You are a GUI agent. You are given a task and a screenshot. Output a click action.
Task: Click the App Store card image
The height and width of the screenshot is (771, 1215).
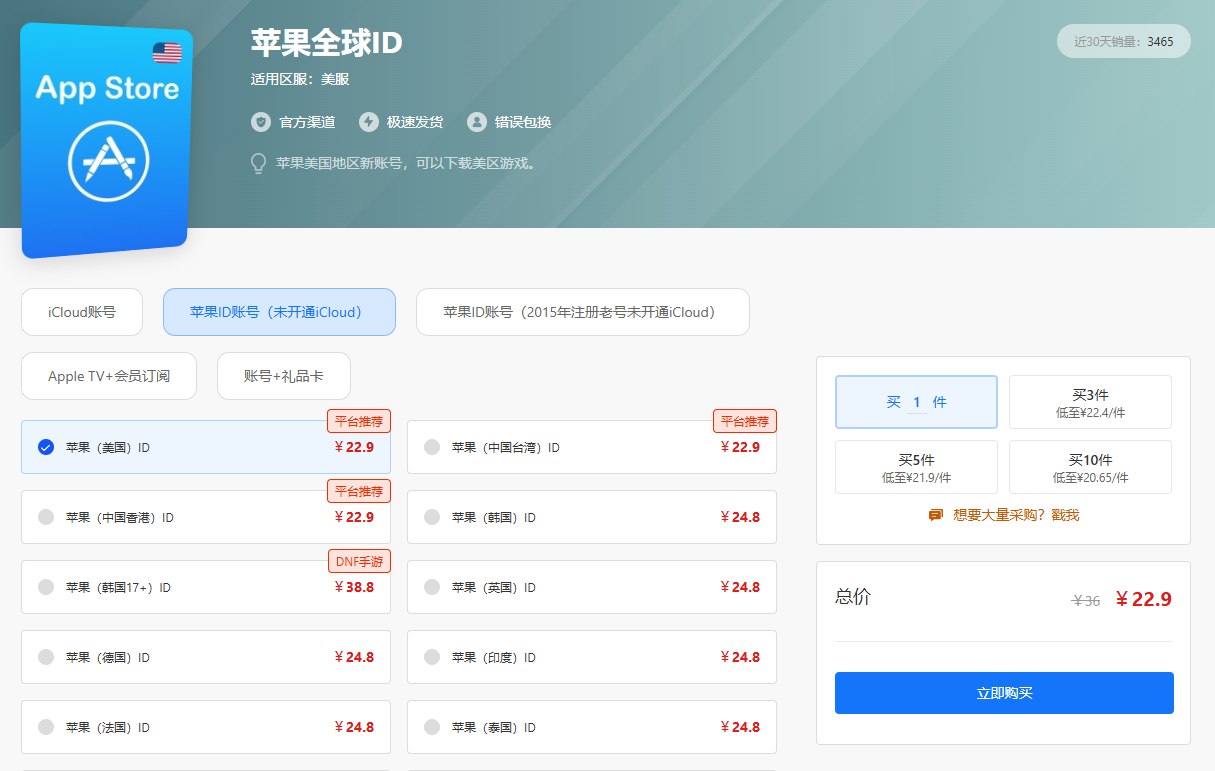pyautogui.click(x=107, y=140)
